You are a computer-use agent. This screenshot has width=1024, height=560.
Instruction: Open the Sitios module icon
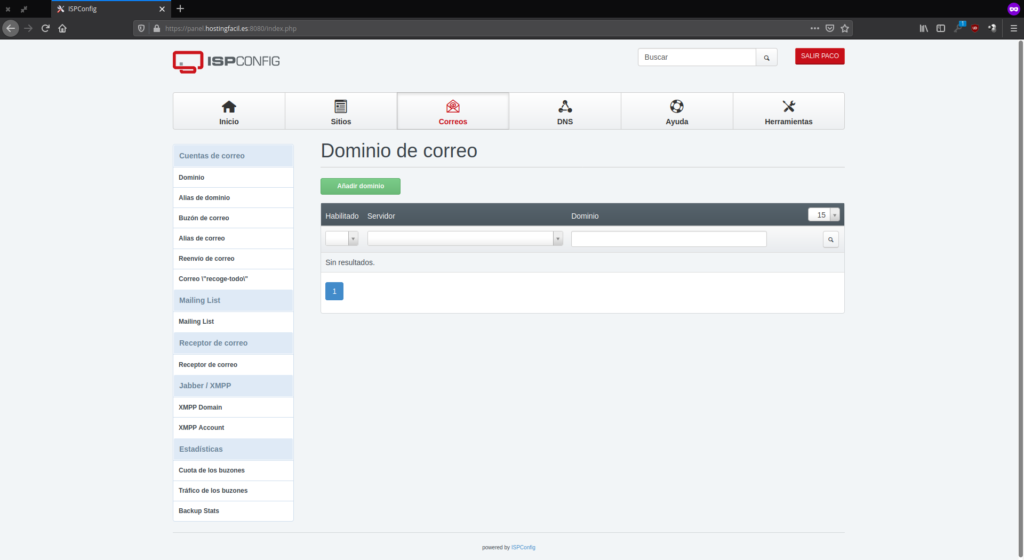coord(341,107)
